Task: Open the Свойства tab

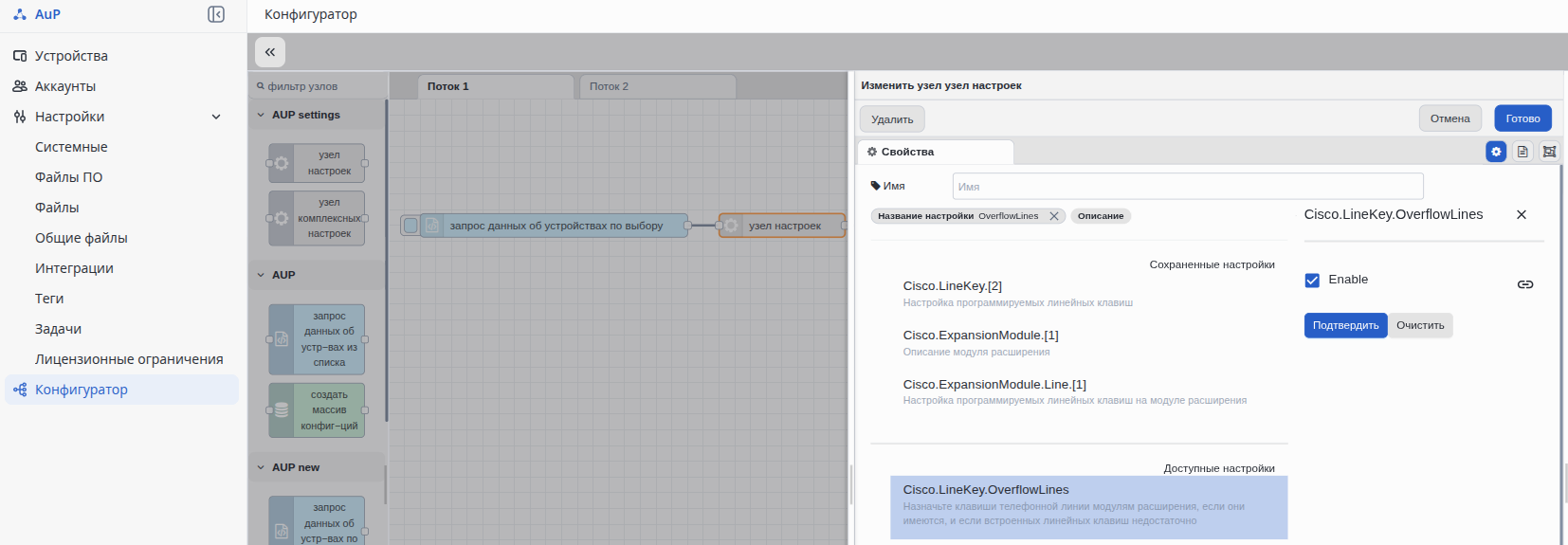Action: 936,152
